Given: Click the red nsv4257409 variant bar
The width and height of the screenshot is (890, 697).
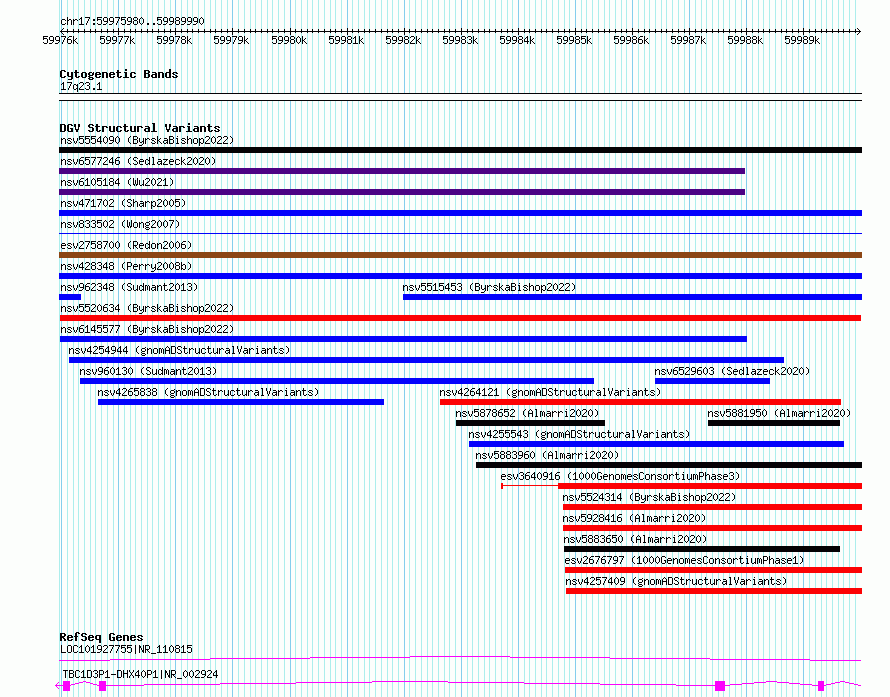Looking at the screenshot, I should pos(714,591).
